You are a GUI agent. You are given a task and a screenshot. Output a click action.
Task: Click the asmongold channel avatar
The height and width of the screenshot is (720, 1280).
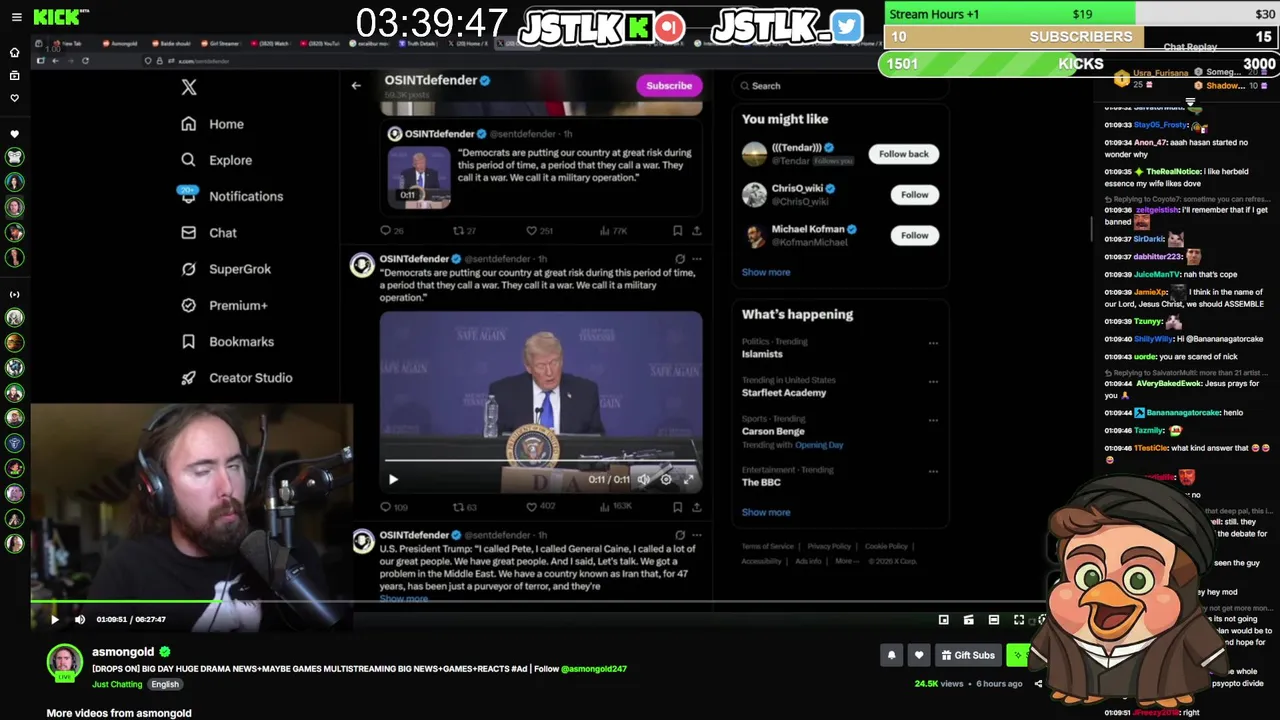tap(65, 661)
